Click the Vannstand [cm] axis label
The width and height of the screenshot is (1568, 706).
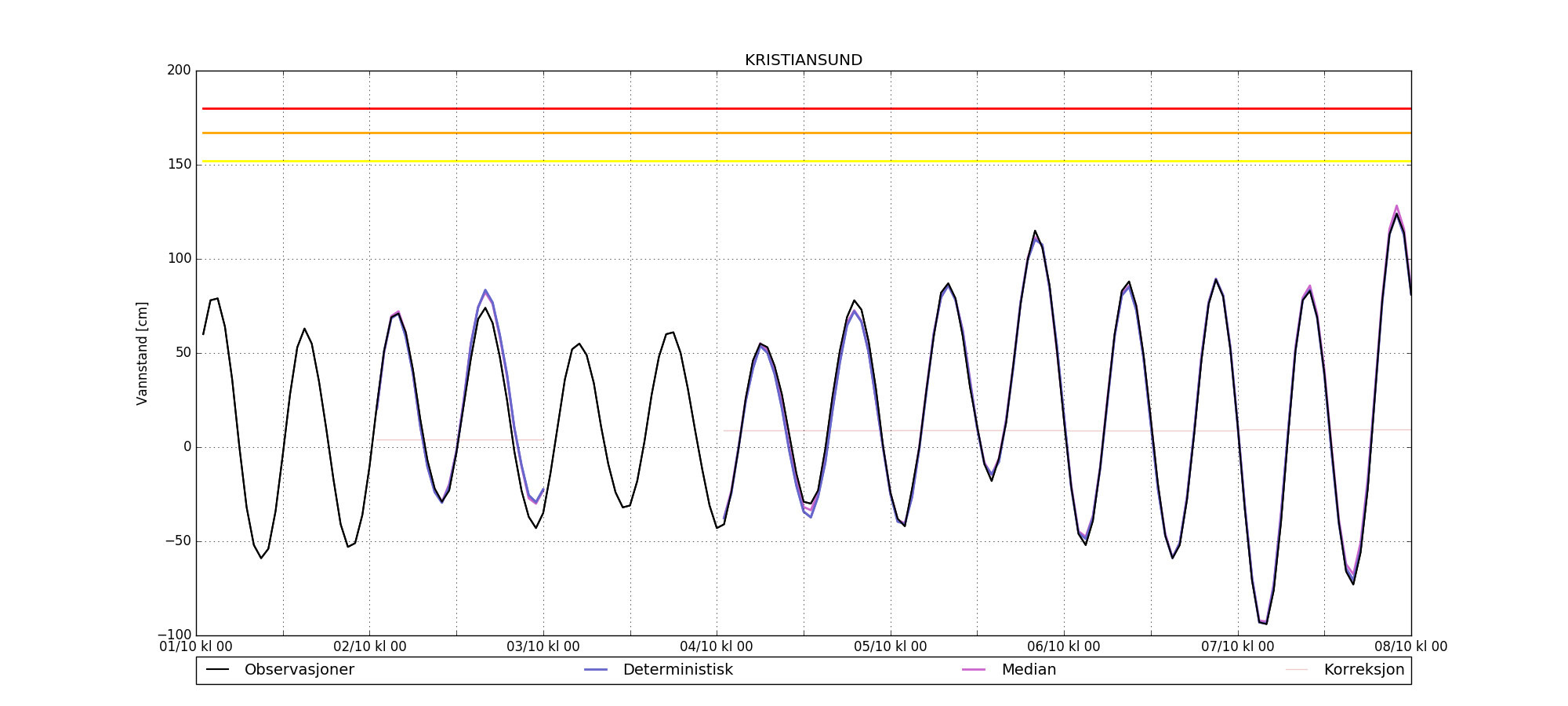[x=142, y=353]
